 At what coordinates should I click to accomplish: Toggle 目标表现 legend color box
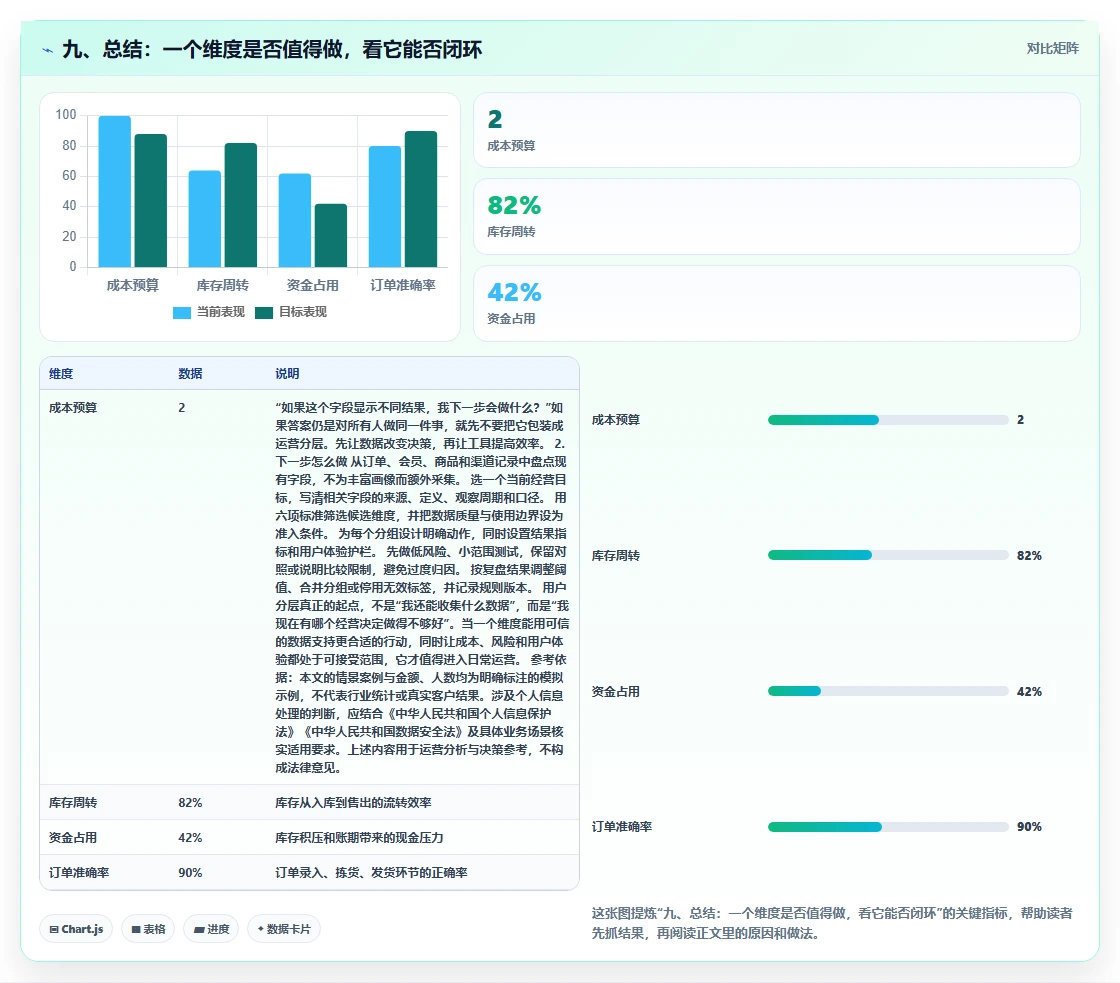[264, 312]
